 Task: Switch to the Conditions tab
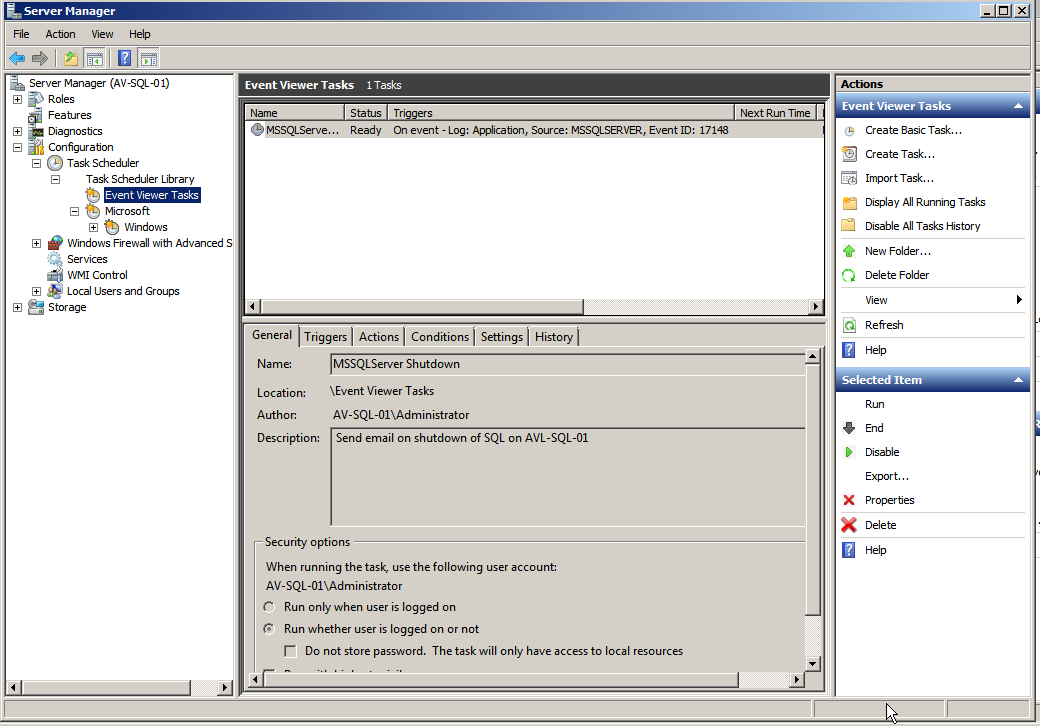pos(440,337)
